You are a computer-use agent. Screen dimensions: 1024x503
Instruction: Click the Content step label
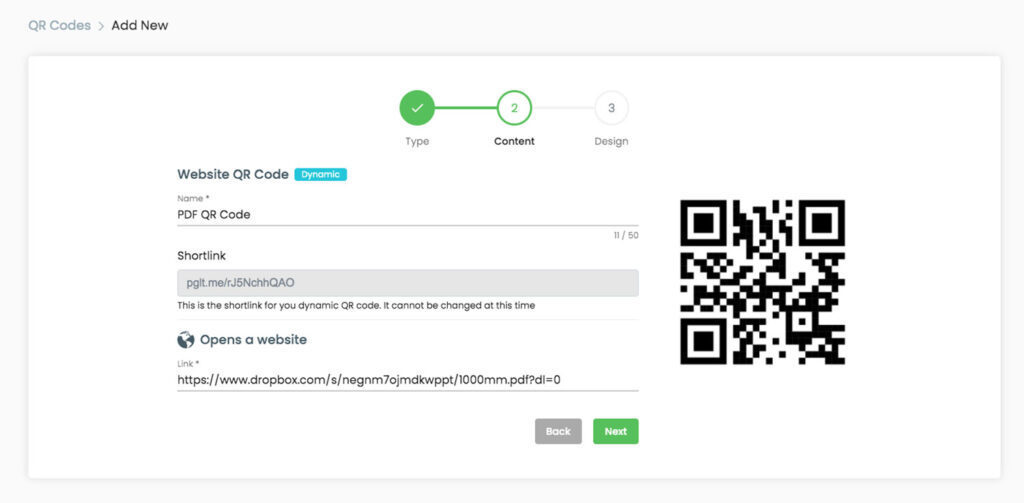pos(515,141)
